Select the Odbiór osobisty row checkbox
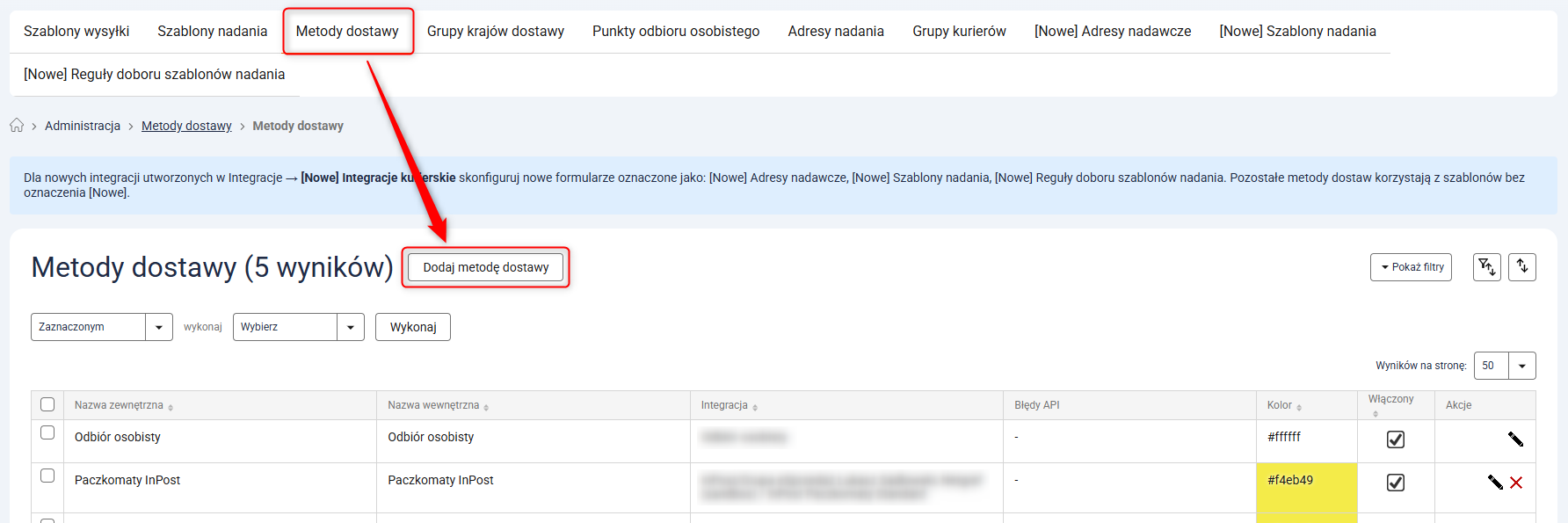Viewport: 1568px width, 523px height. pyautogui.click(x=47, y=432)
